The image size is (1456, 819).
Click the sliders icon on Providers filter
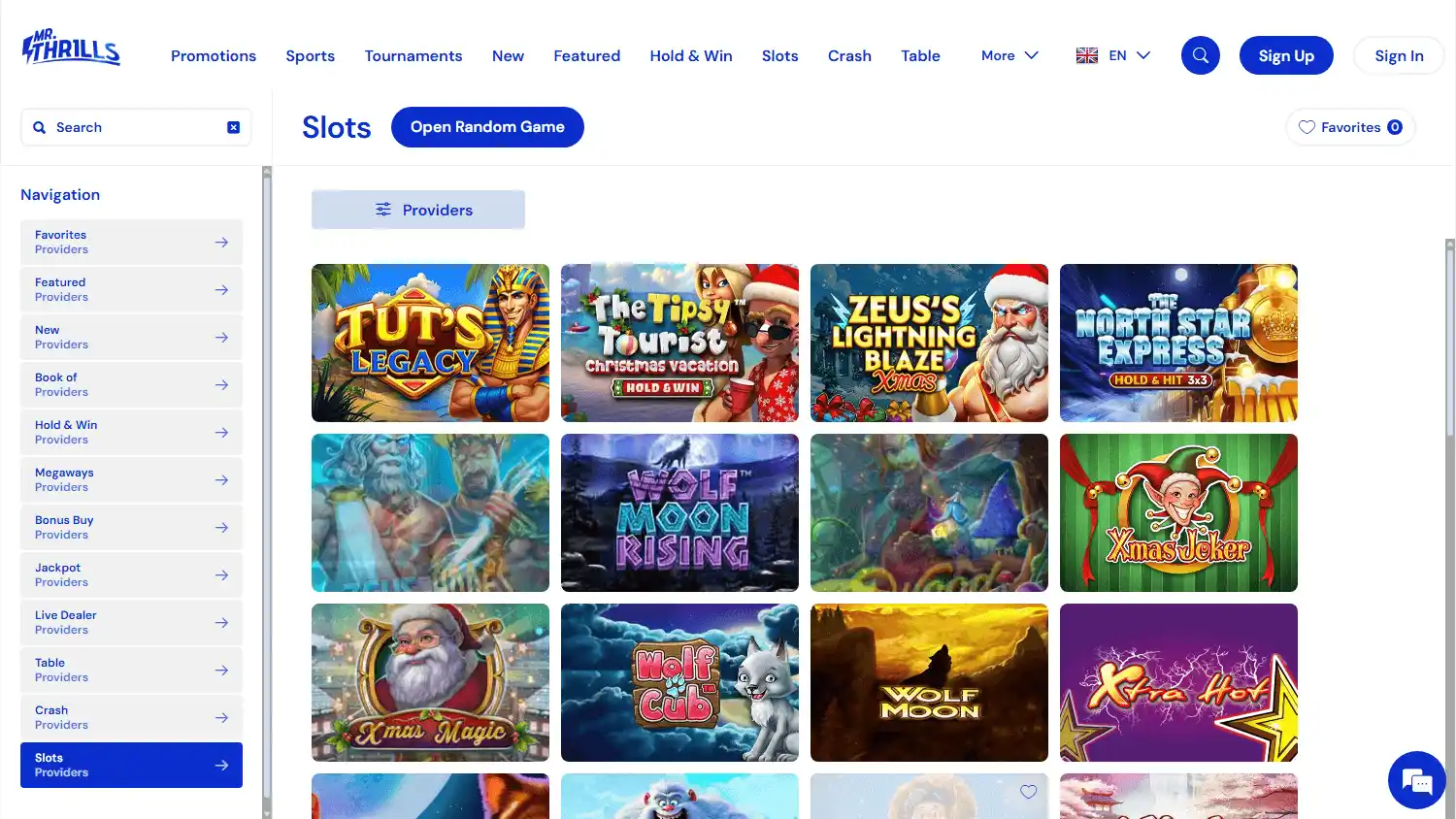point(383,210)
